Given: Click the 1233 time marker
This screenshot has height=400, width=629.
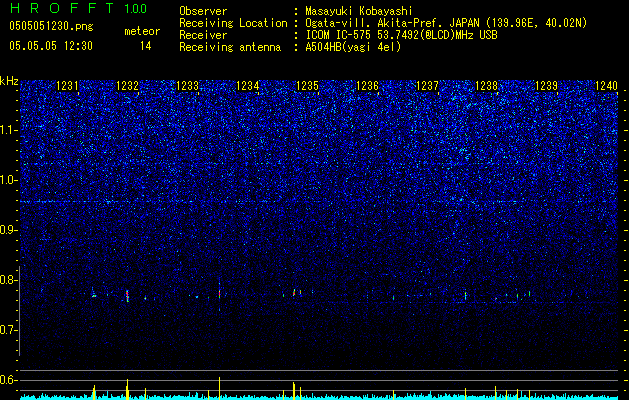Looking at the screenshot, I should [x=187, y=86].
